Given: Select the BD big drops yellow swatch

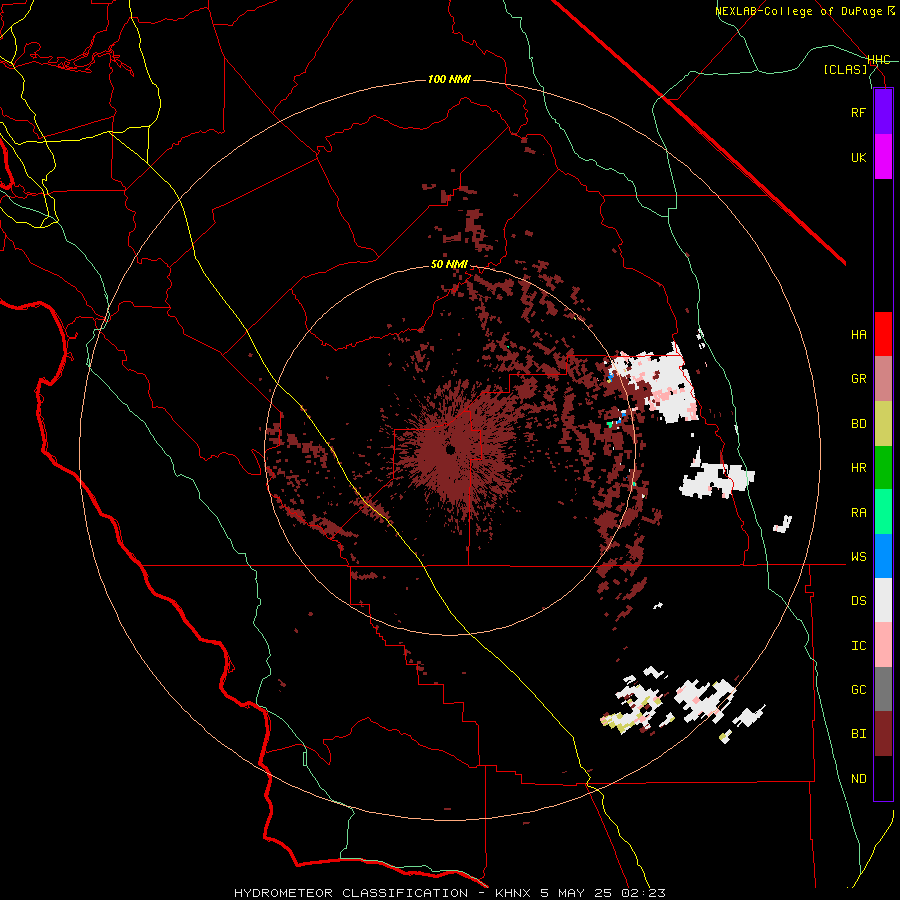Looking at the screenshot, I should 883,424.
